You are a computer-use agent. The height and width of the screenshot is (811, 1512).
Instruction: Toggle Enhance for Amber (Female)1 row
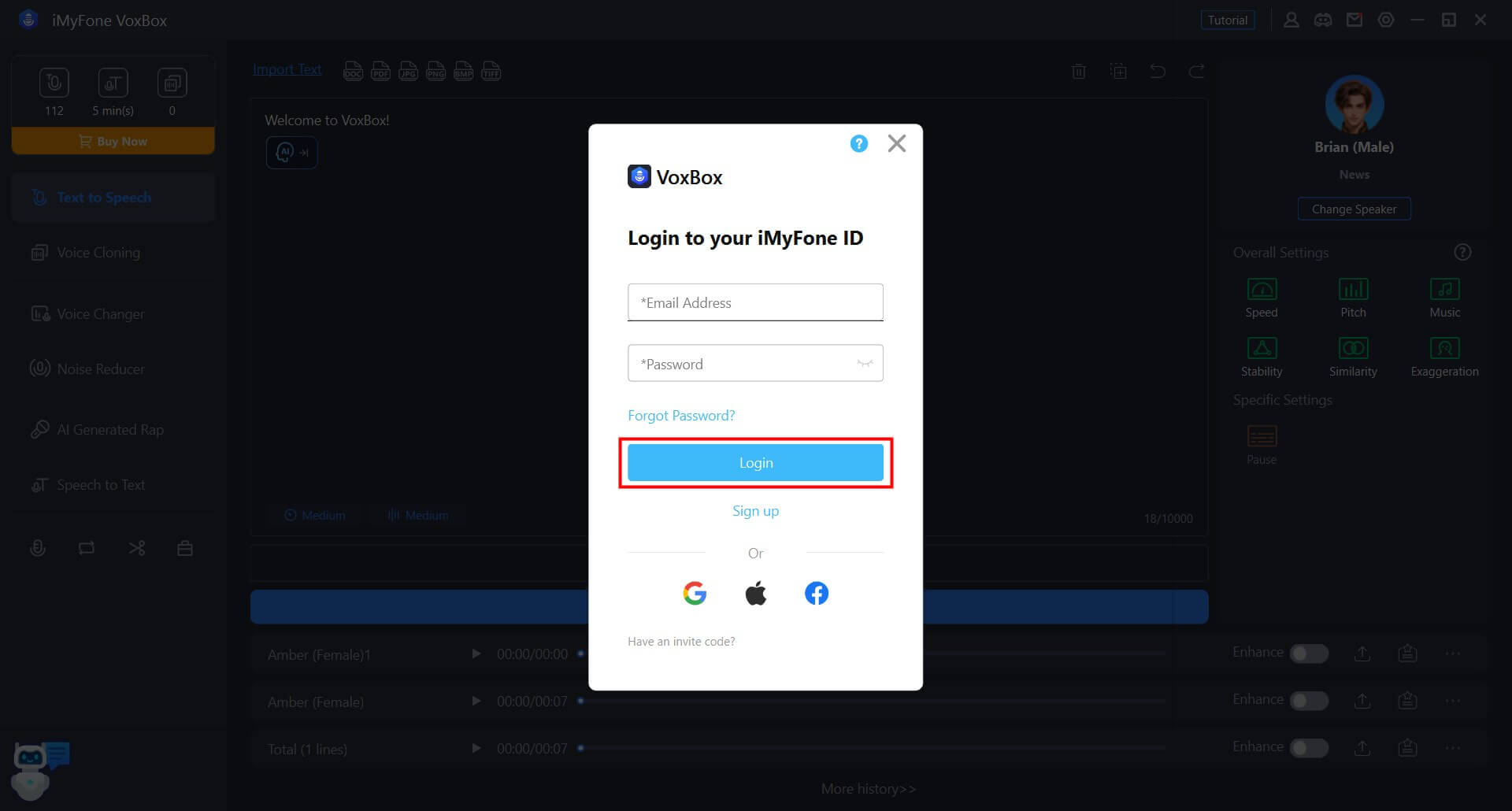(x=1309, y=654)
